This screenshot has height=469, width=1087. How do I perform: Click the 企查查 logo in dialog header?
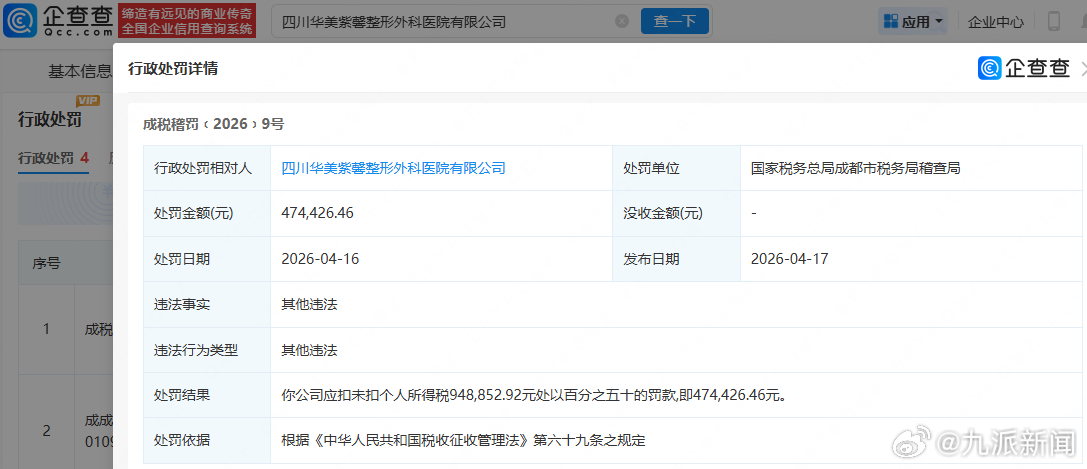(x=1024, y=68)
